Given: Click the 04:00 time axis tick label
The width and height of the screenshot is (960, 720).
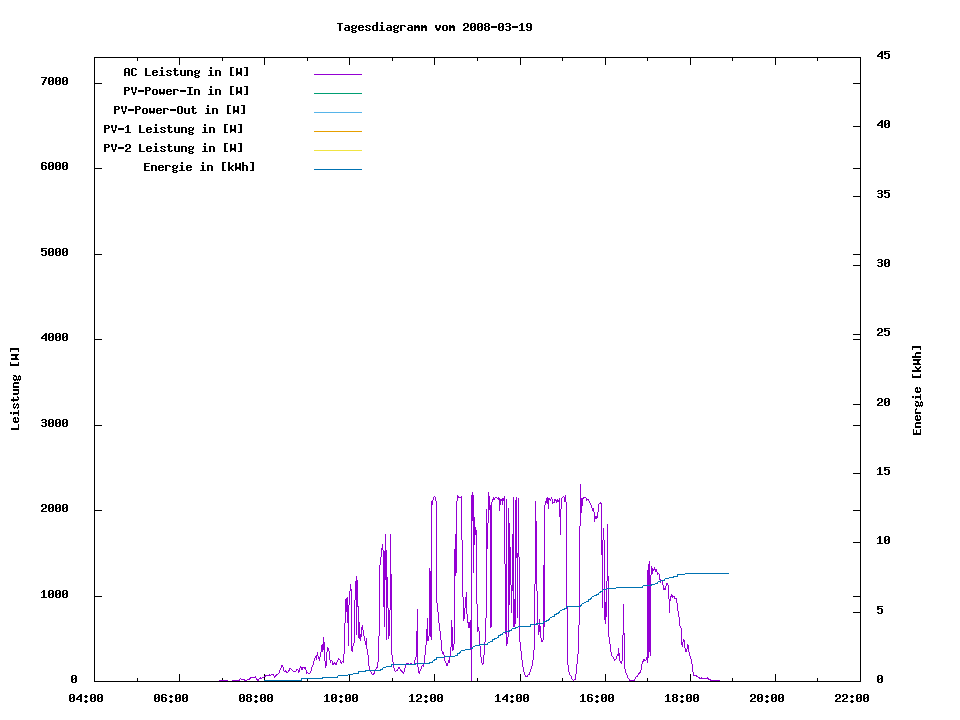Looking at the screenshot, I should (86, 698).
